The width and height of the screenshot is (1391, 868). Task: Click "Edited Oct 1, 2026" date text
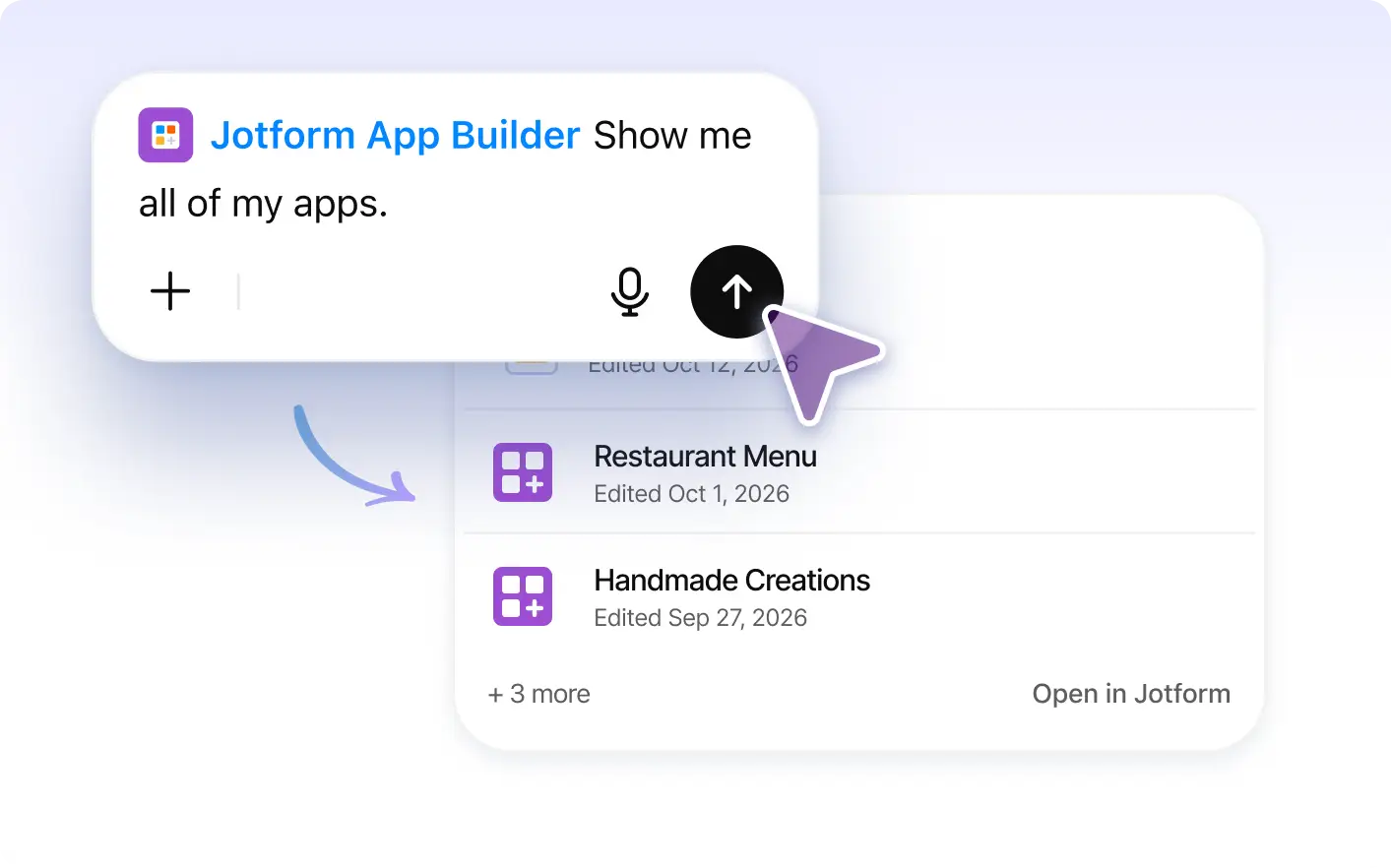click(691, 494)
